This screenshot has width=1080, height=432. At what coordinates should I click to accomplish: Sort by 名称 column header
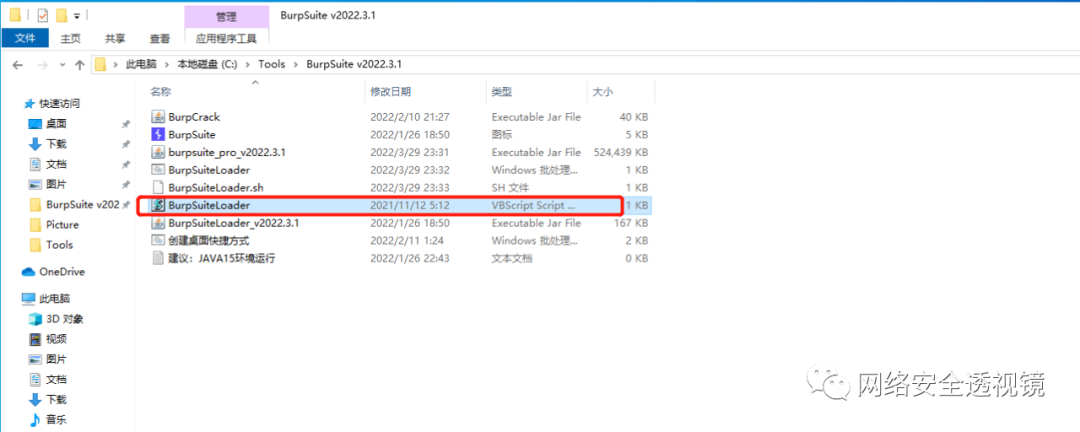(x=161, y=91)
